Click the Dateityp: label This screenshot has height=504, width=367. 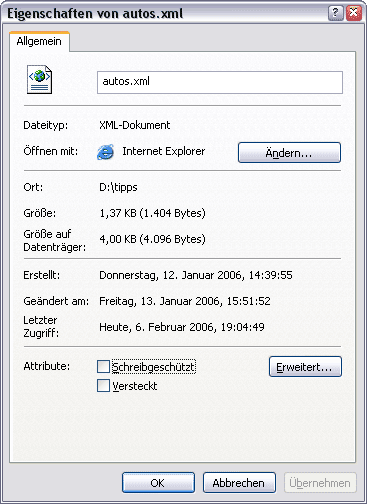(x=46, y=125)
